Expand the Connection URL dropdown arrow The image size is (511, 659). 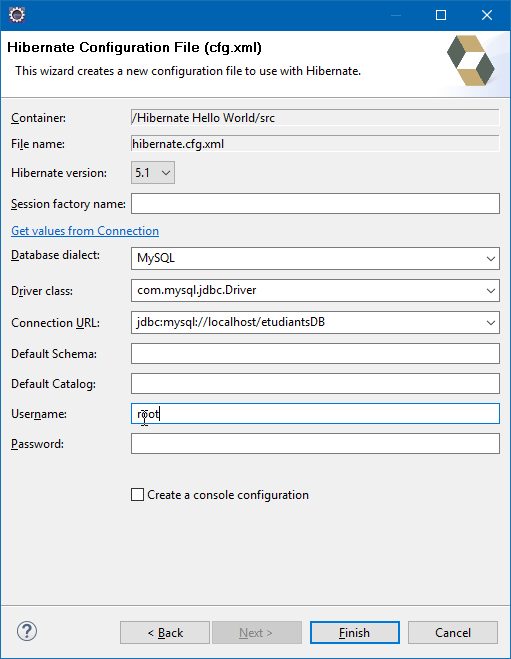pyautogui.click(x=490, y=322)
